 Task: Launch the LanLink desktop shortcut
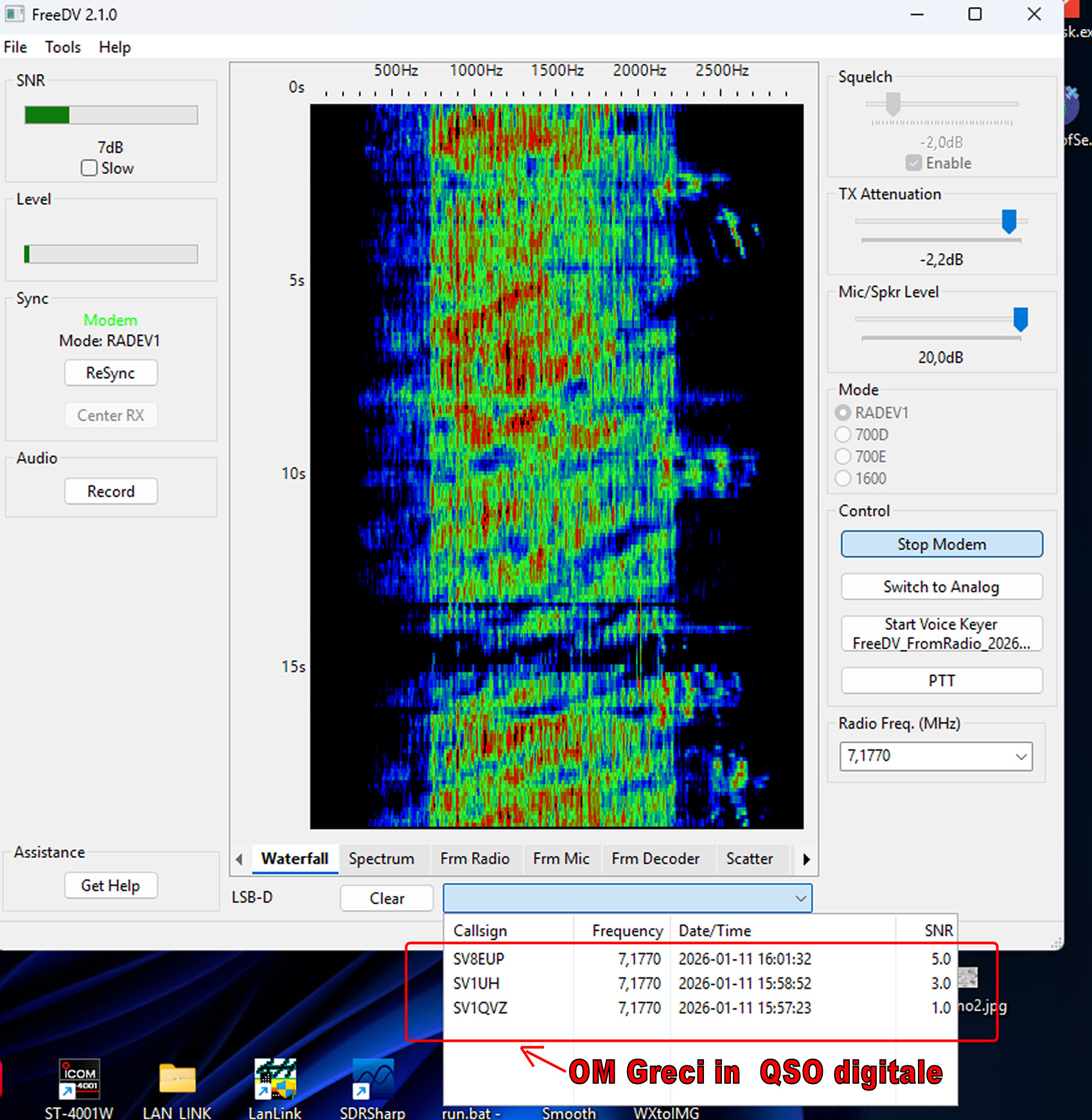click(x=275, y=1080)
